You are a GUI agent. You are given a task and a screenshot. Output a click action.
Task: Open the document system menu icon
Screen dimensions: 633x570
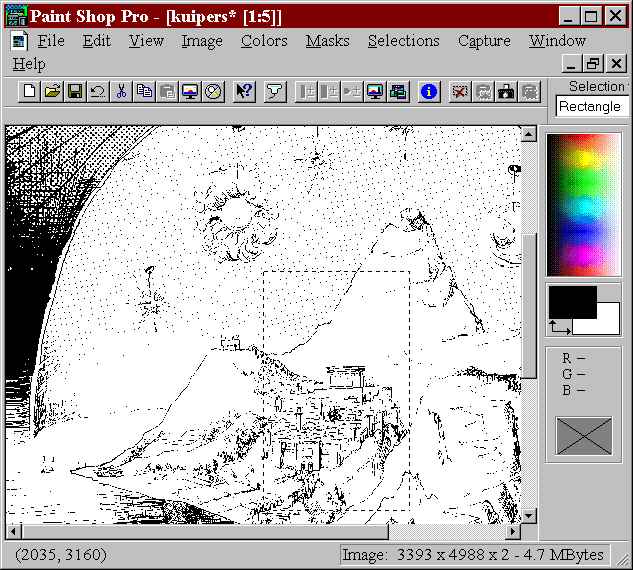(19, 41)
